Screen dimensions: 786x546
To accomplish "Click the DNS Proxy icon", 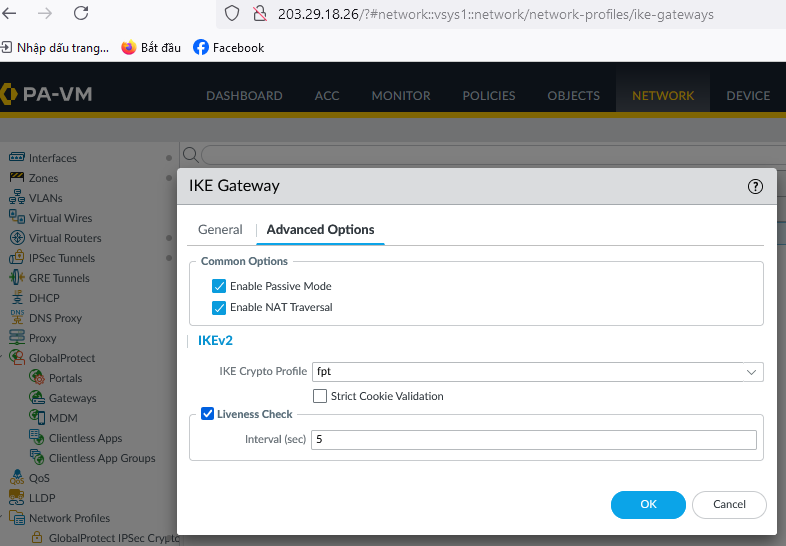I will click(17, 318).
